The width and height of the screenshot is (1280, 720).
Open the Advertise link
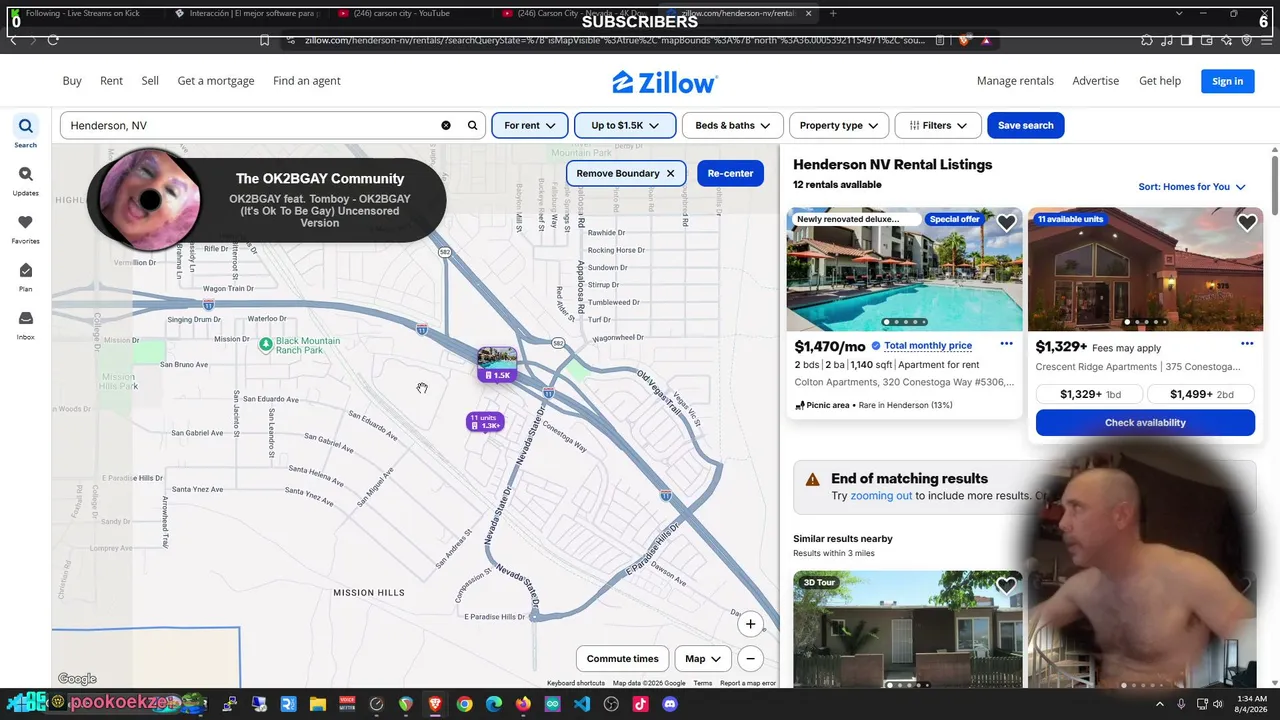1095,81
